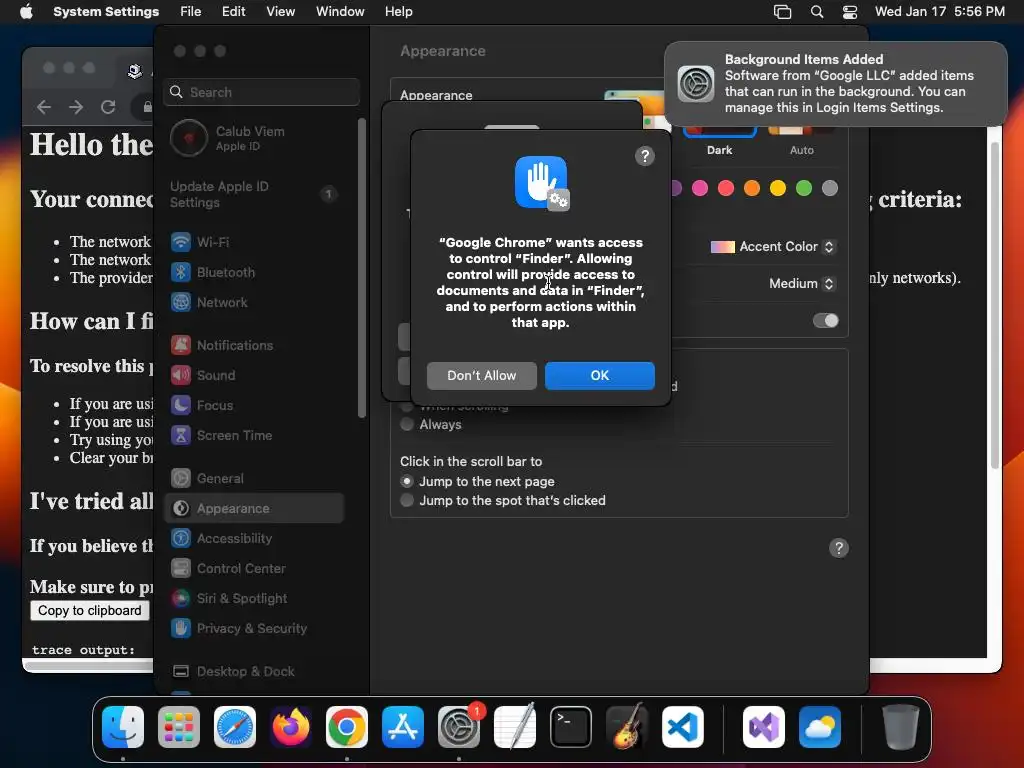Open Google Chrome from the Dock
Screen dimensions: 1024x768
coord(347,727)
